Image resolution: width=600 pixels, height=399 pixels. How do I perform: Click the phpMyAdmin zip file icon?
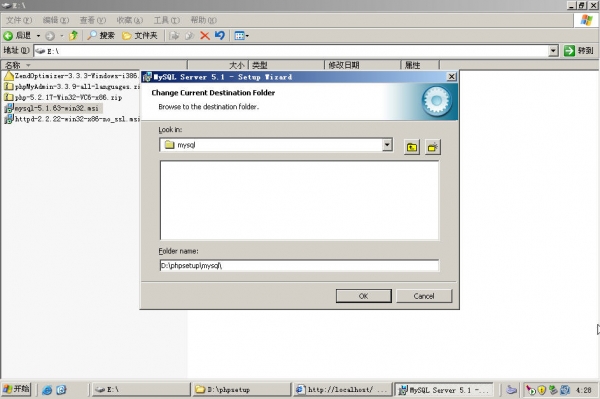pyautogui.click(x=8, y=86)
